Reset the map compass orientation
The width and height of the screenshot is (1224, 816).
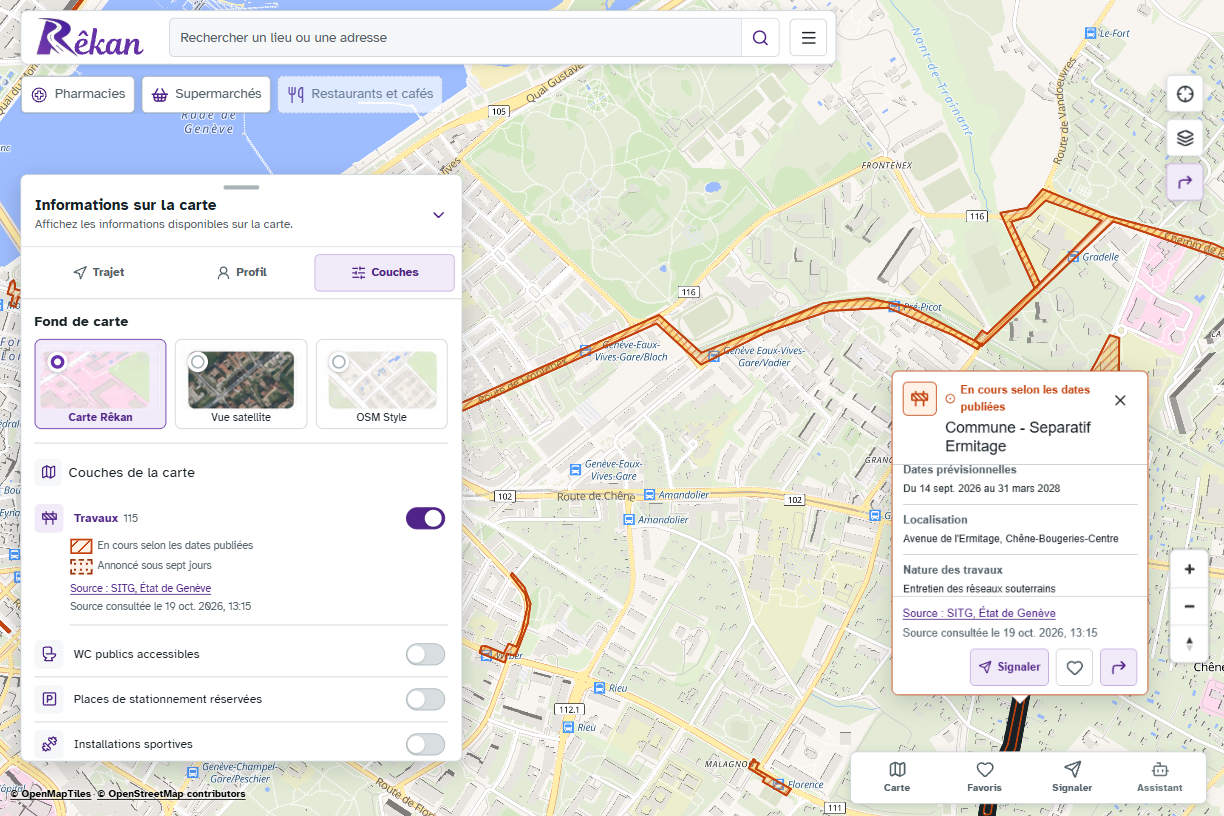[1189, 643]
